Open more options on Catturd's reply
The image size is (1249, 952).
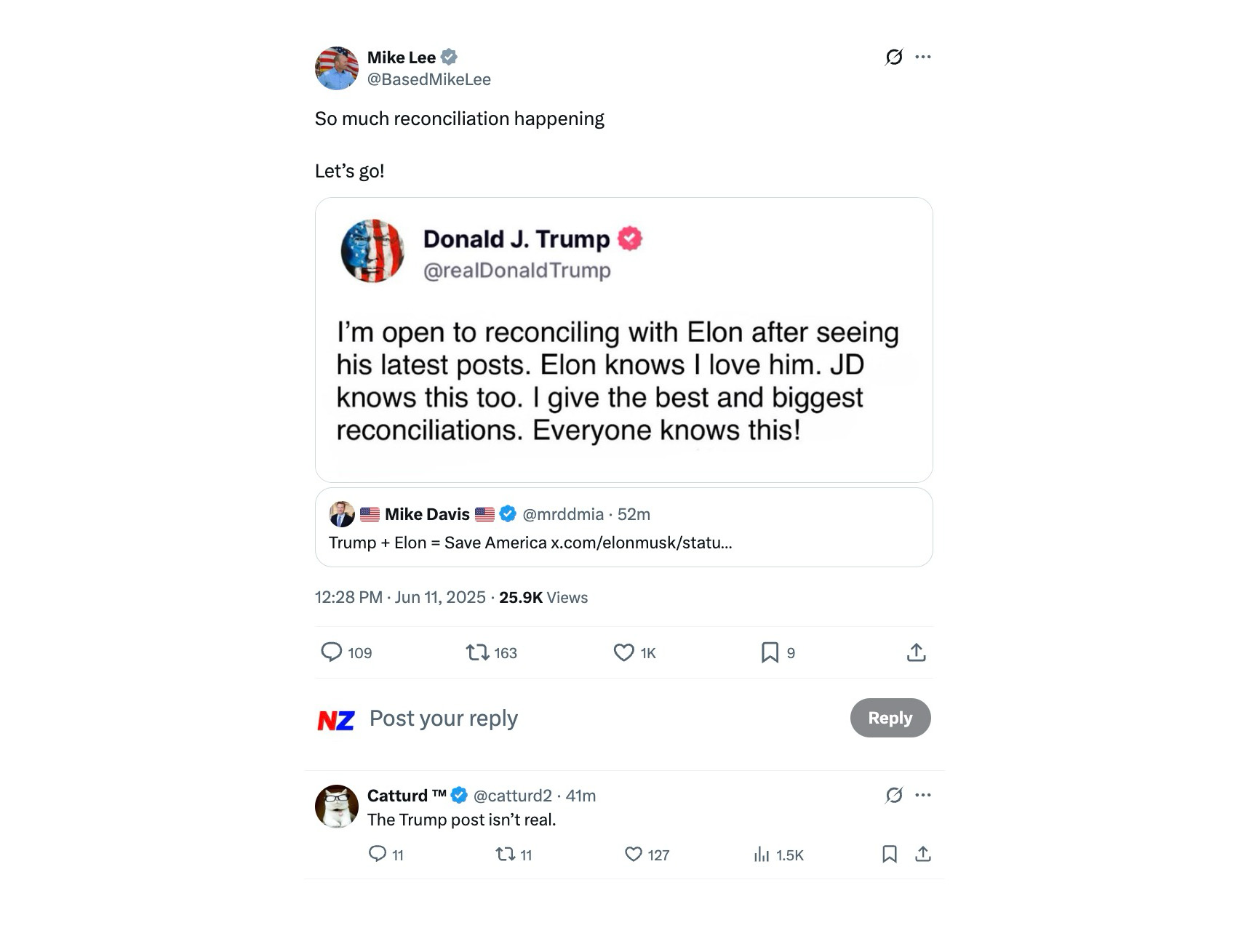tap(923, 795)
